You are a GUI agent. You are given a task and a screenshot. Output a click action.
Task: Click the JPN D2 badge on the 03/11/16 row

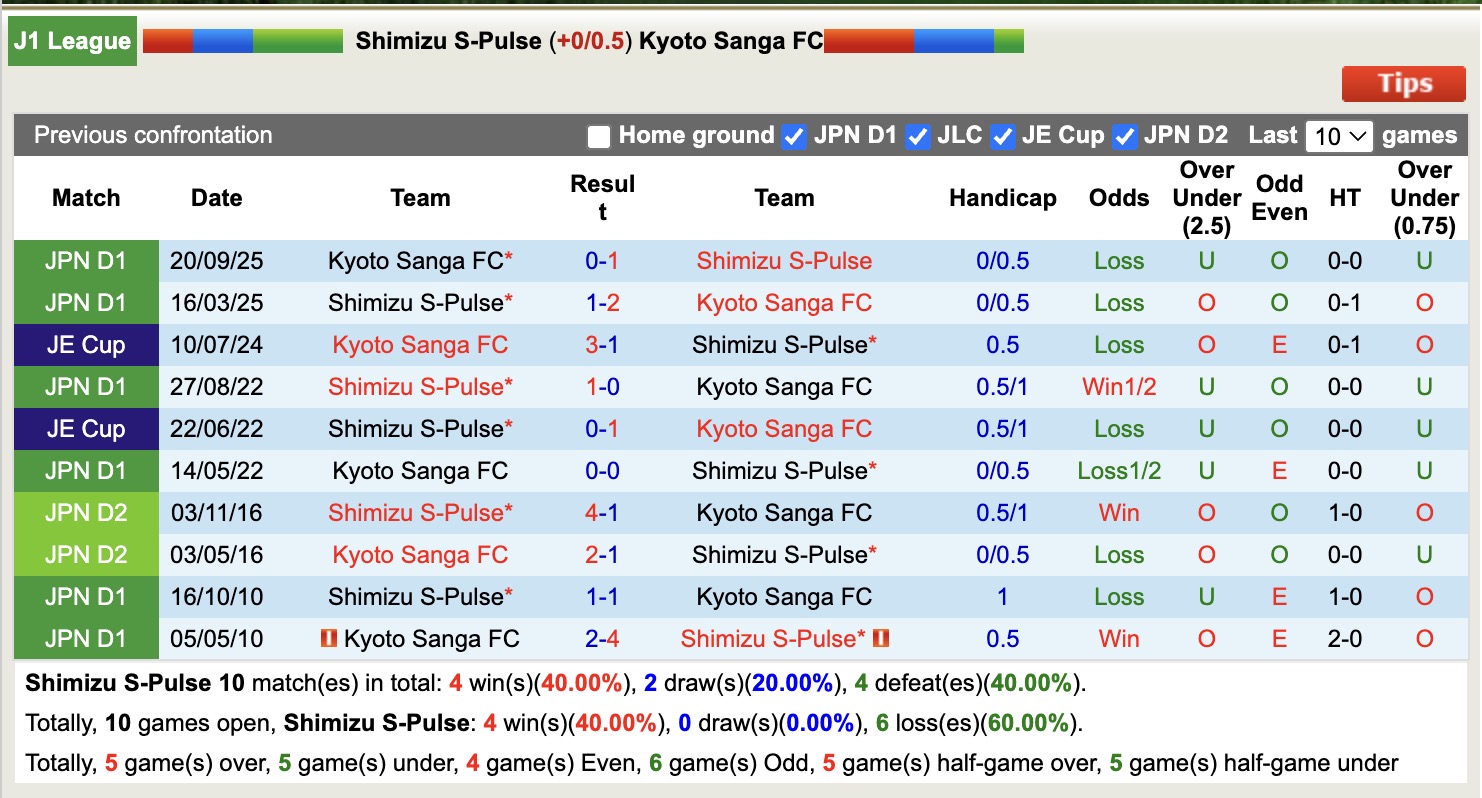pos(86,513)
